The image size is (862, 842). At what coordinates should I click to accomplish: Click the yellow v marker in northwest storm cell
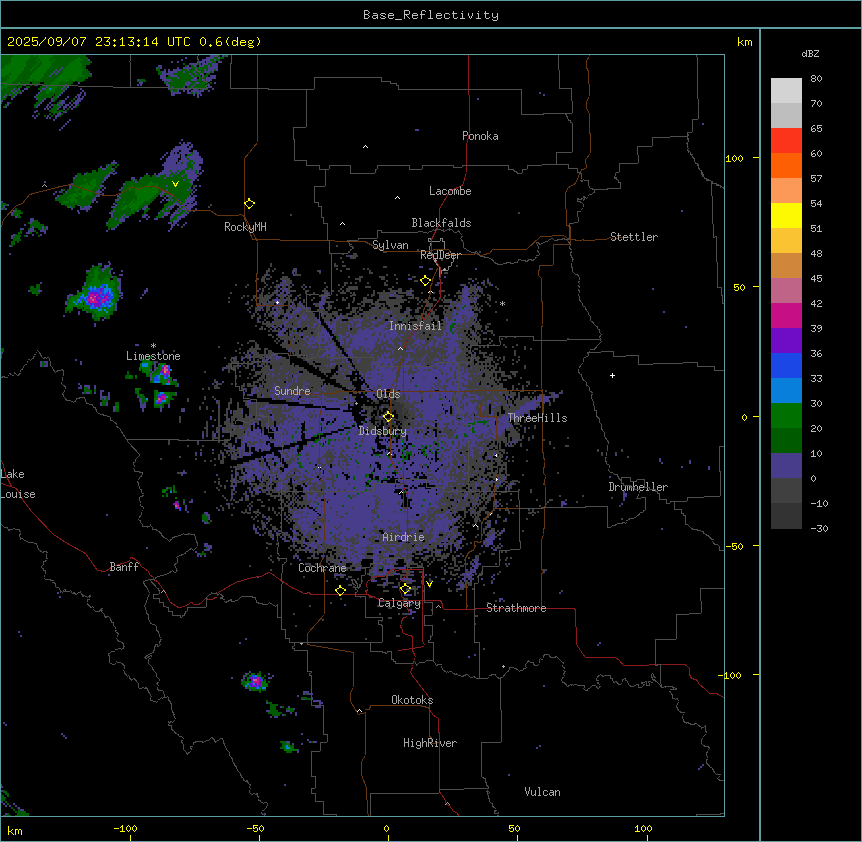point(175,184)
